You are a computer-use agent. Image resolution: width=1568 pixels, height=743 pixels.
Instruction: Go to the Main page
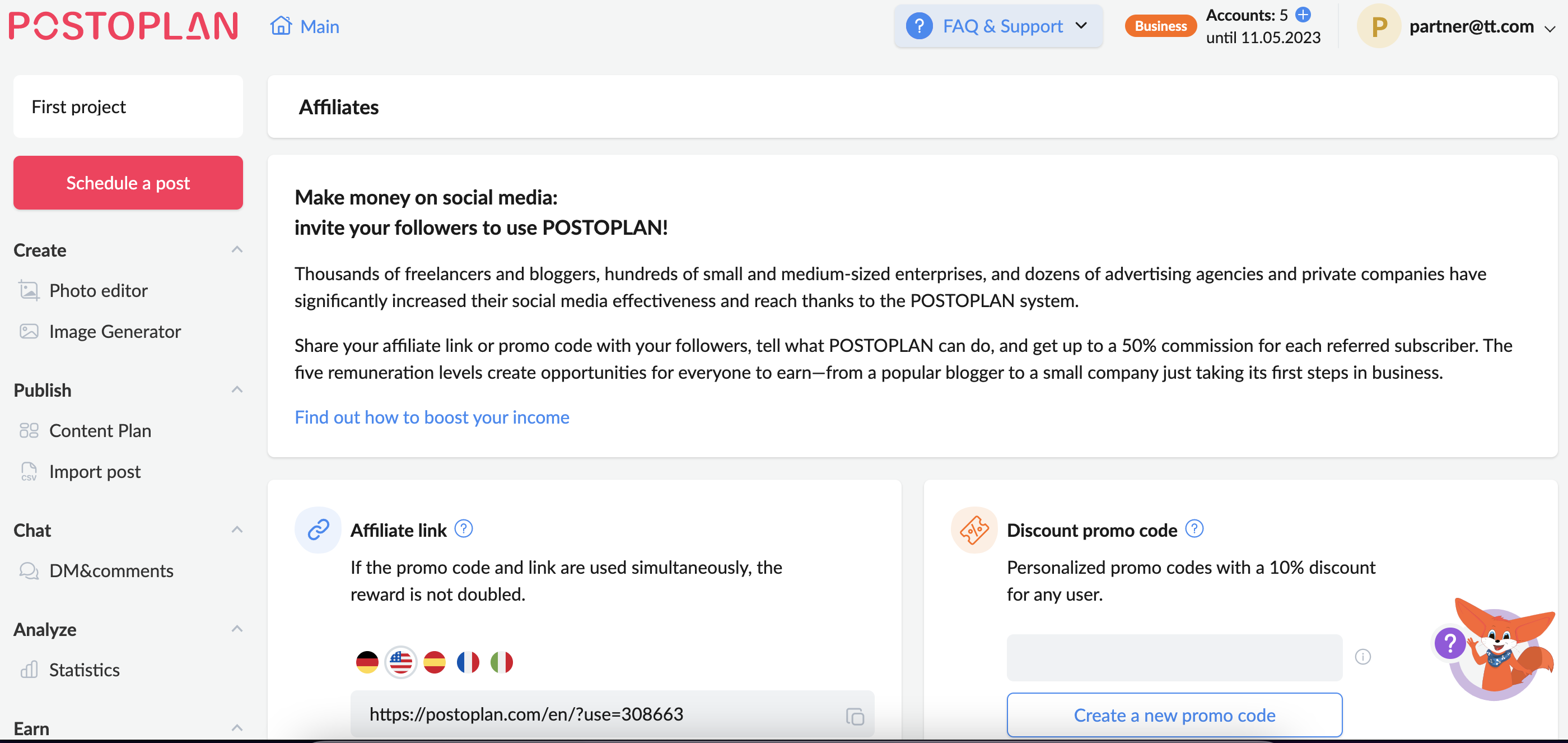pos(304,26)
